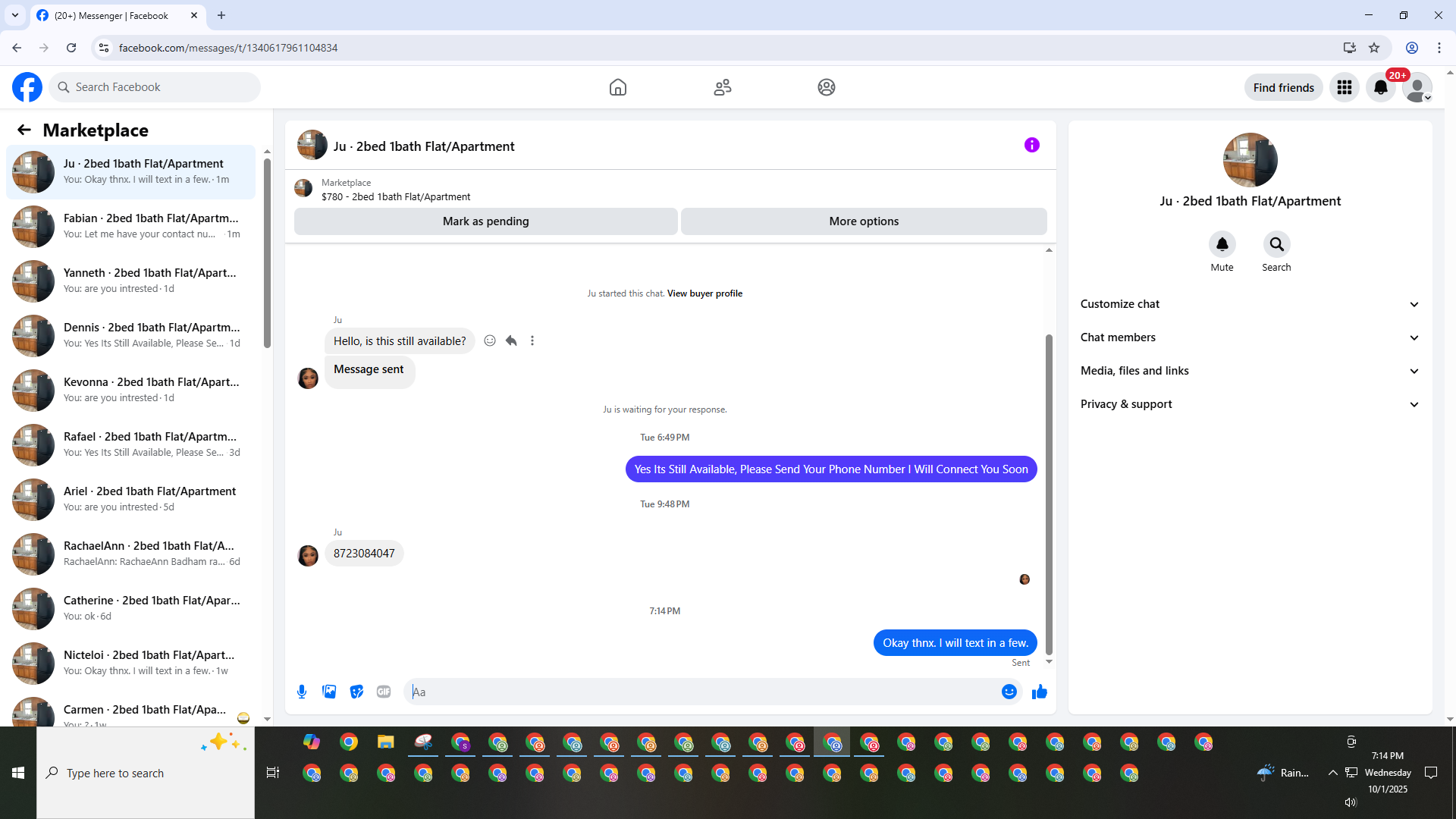Click Mark as pending
The image size is (1456, 819).
pyautogui.click(x=485, y=221)
